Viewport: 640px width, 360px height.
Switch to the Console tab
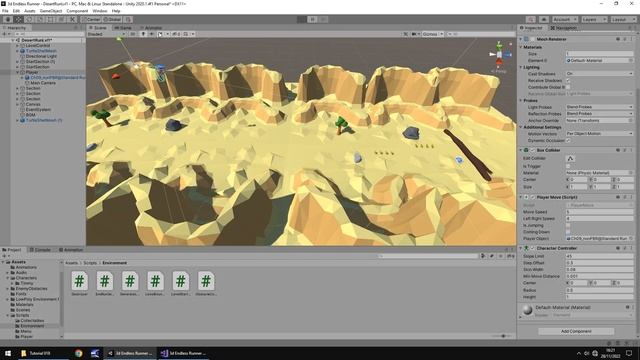[40, 249]
